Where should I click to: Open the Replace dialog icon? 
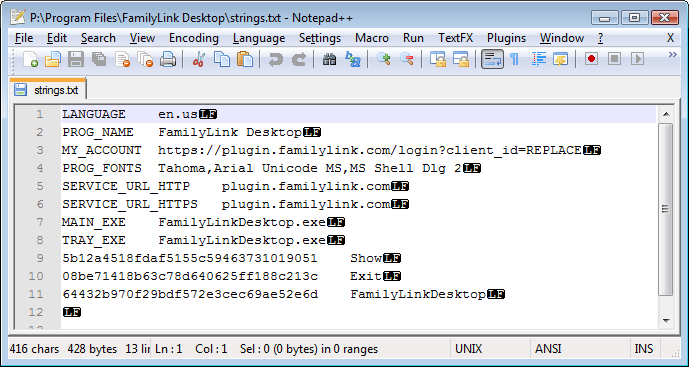pyautogui.click(x=352, y=59)
